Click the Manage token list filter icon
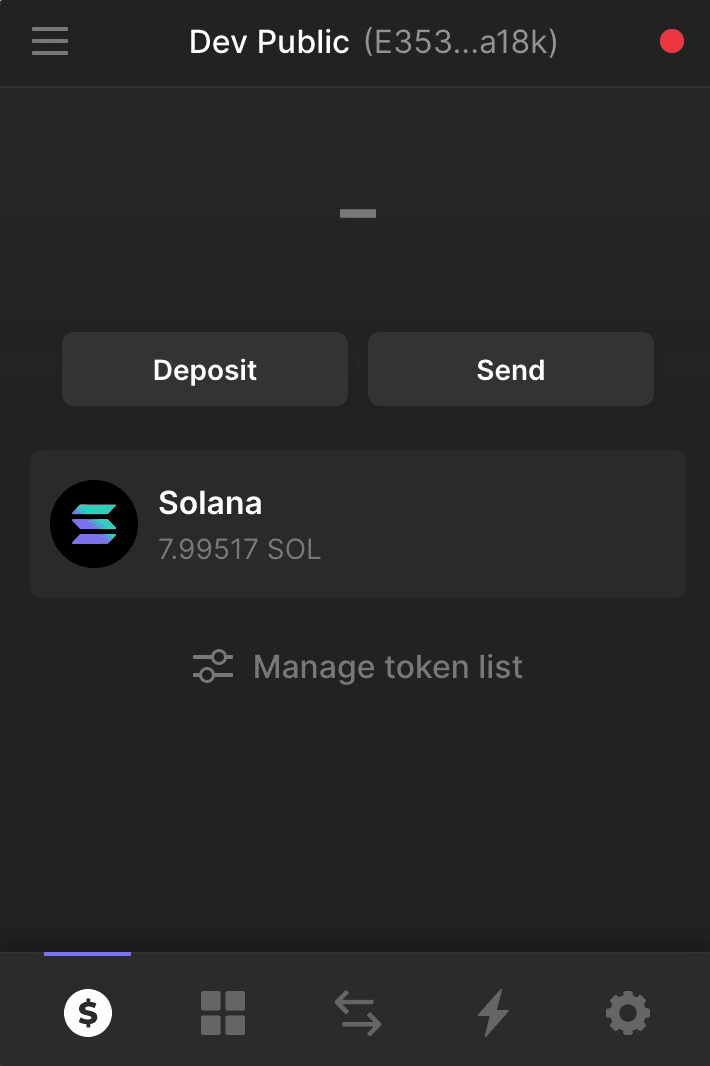Image resolution: width=710 pixels, height=1066 pixels. coord(212,666)
